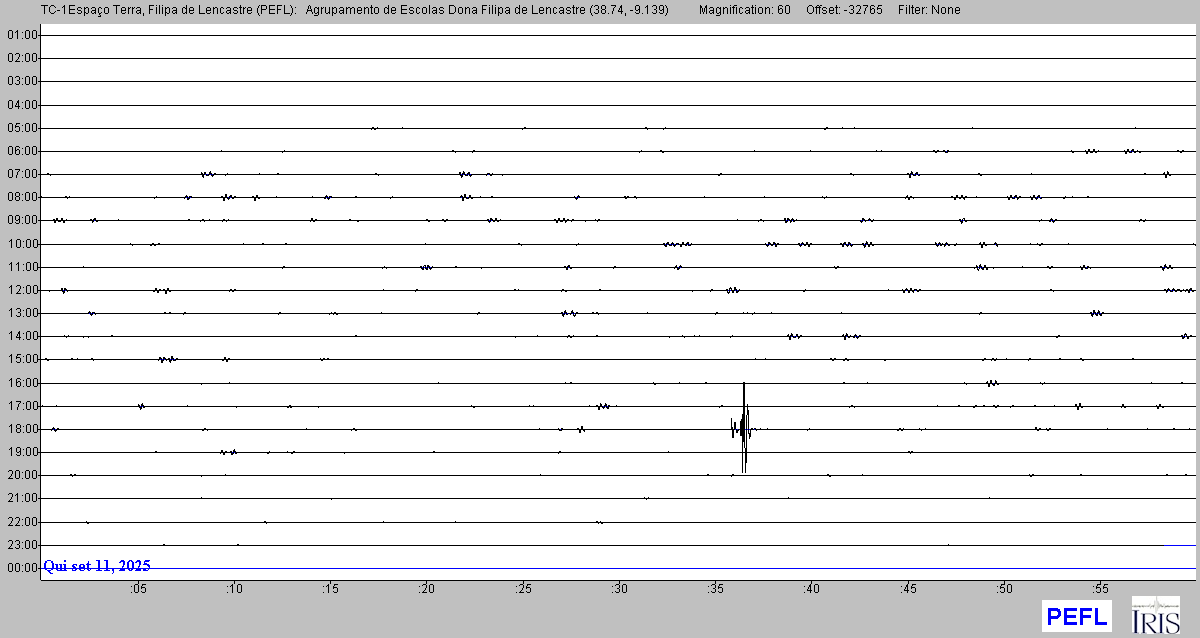This screenshot has width=1200, height=638.
Task: Select the 01:00 hour label
Action: pos(22,35)
